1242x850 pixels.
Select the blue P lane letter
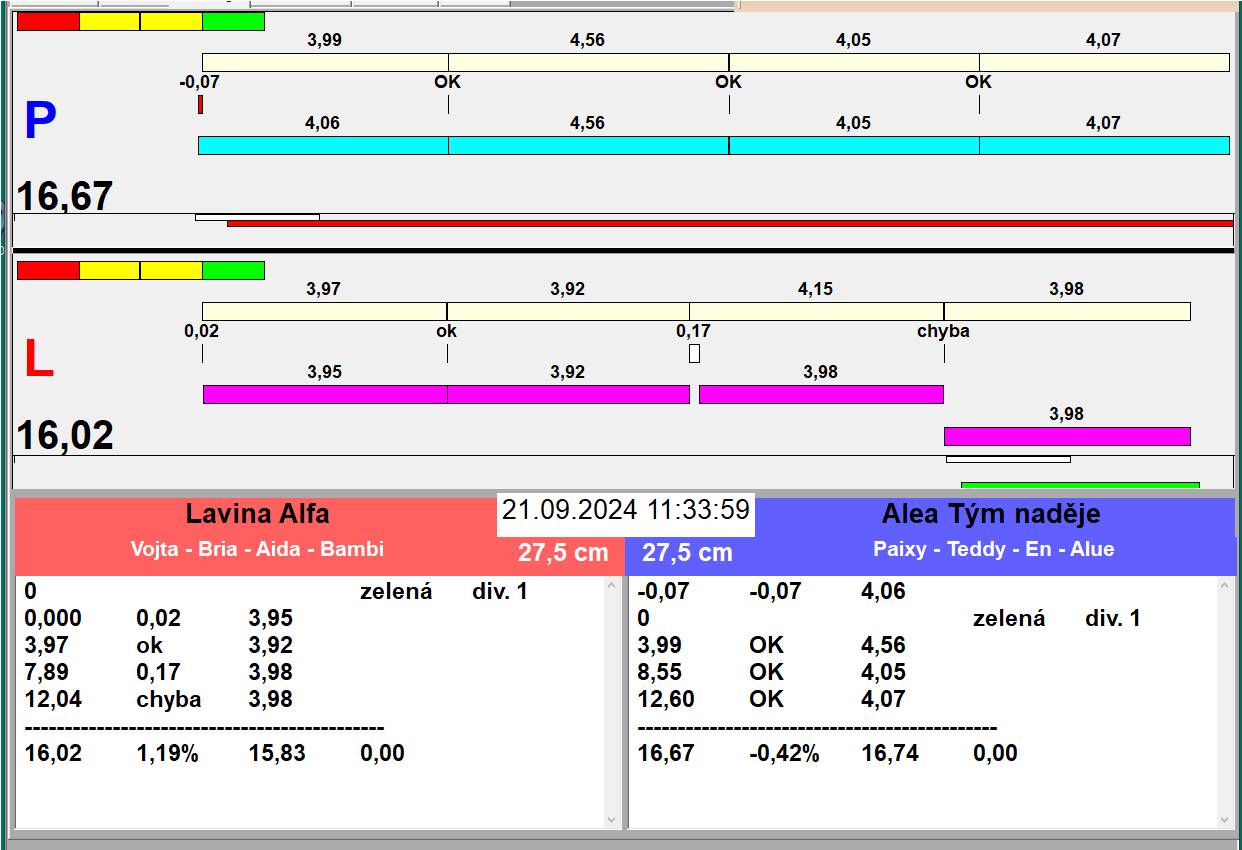40,121
